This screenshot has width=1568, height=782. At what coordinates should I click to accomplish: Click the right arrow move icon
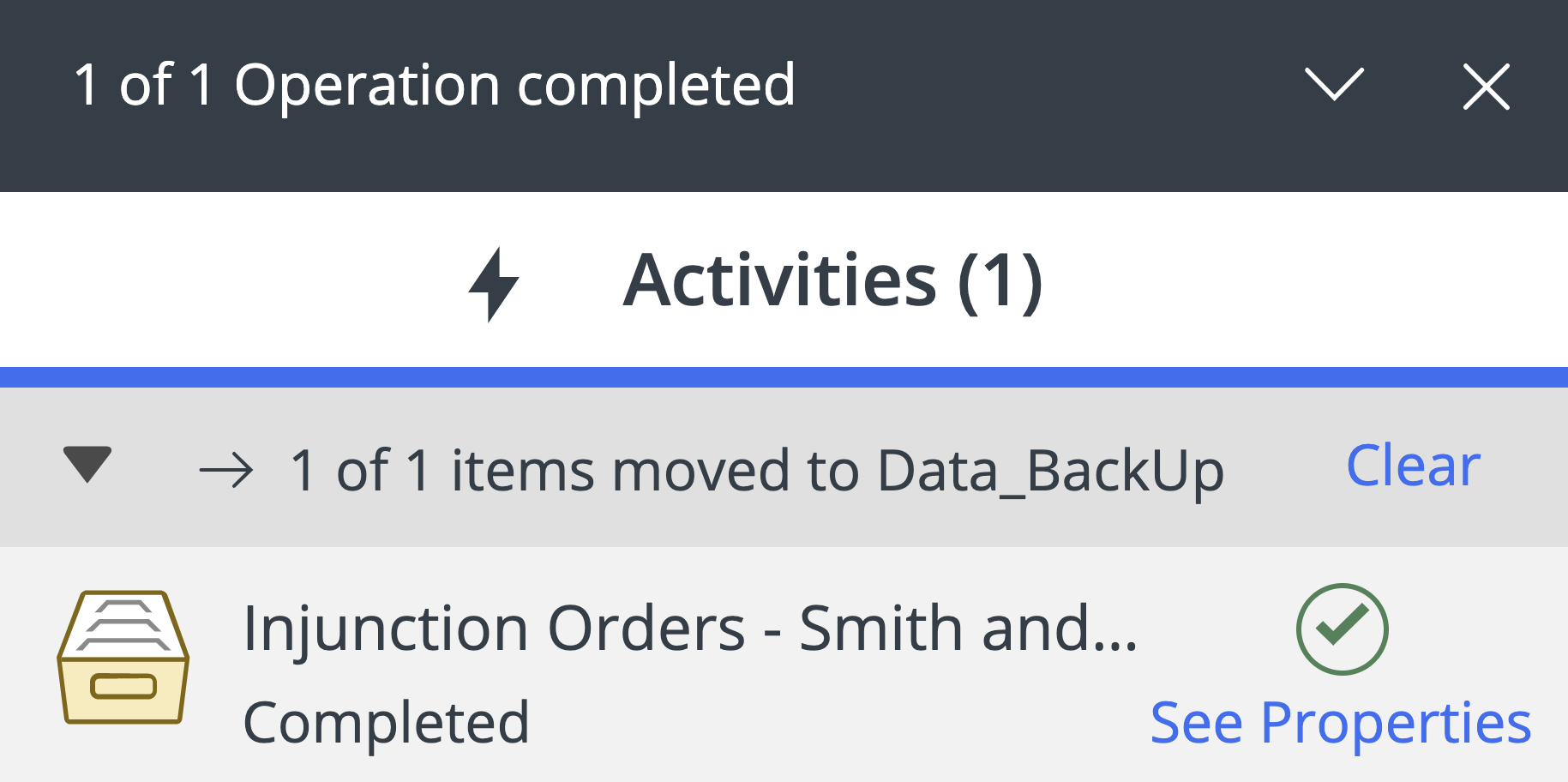[226, 471]
